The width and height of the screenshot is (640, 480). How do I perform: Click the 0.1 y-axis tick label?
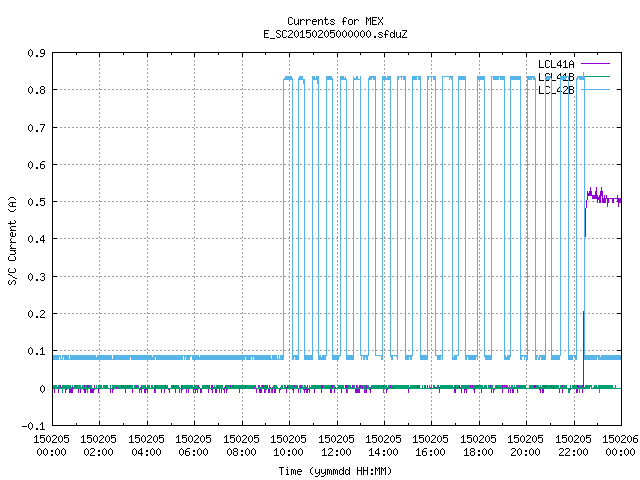[x=36, y=351]
